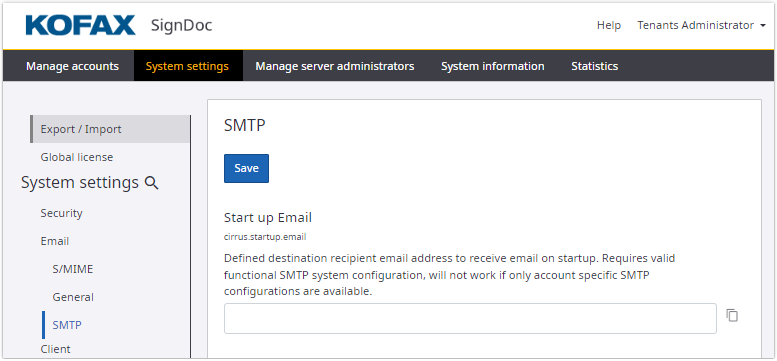Click the Kofax logo
Viewport: 777px width, 361px height.
[x=81, y=25]
